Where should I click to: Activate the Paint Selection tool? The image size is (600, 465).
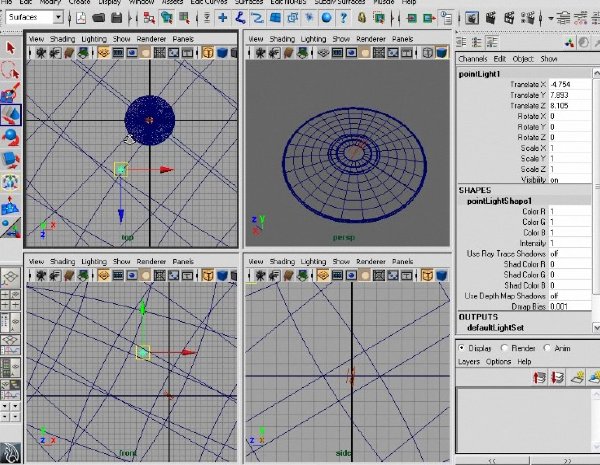[10, 93]
